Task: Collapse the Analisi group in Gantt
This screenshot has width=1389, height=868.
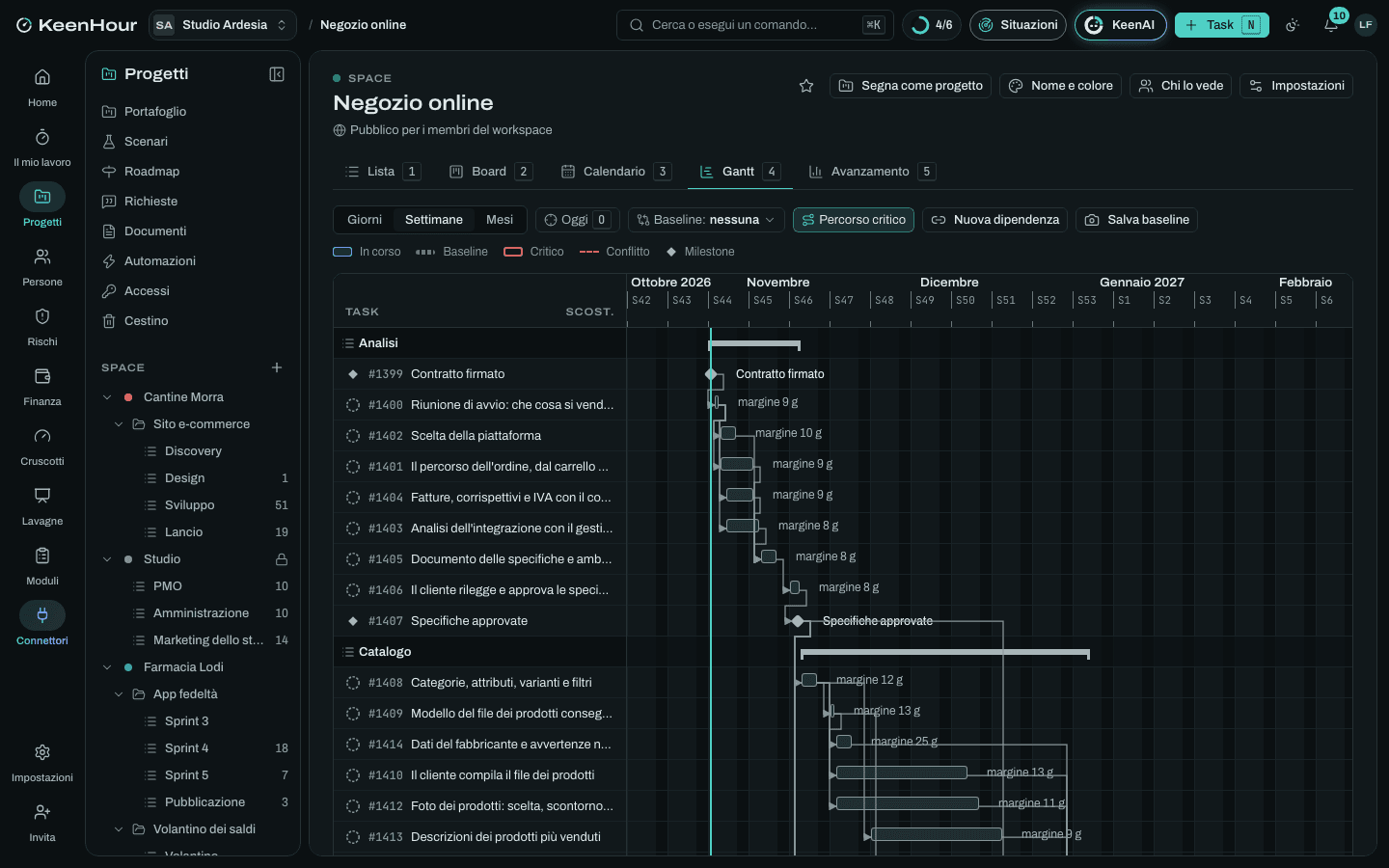Action: click(x=349, y=343)
